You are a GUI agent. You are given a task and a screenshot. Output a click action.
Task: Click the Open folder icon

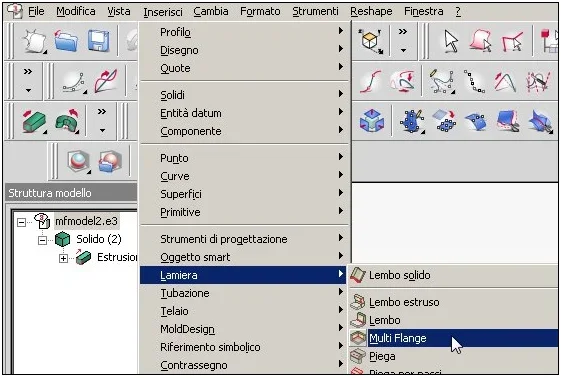pos(66,41)
